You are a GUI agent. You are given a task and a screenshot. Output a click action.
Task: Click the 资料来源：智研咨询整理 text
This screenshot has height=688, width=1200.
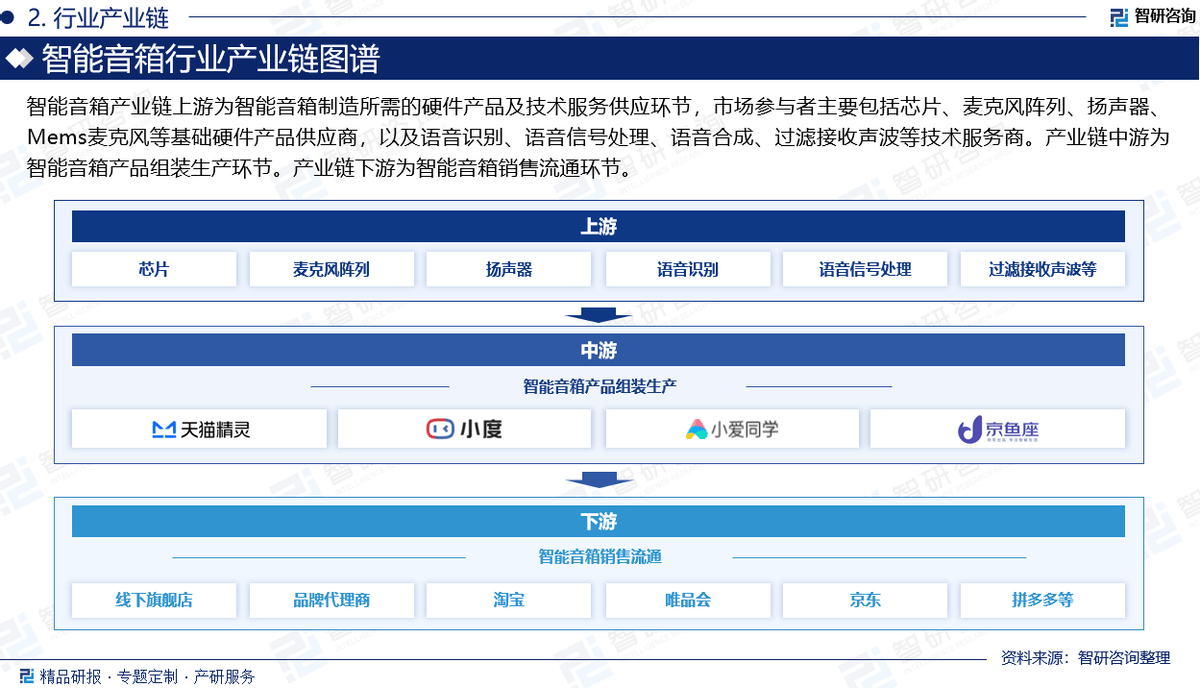click(1085, 657)
